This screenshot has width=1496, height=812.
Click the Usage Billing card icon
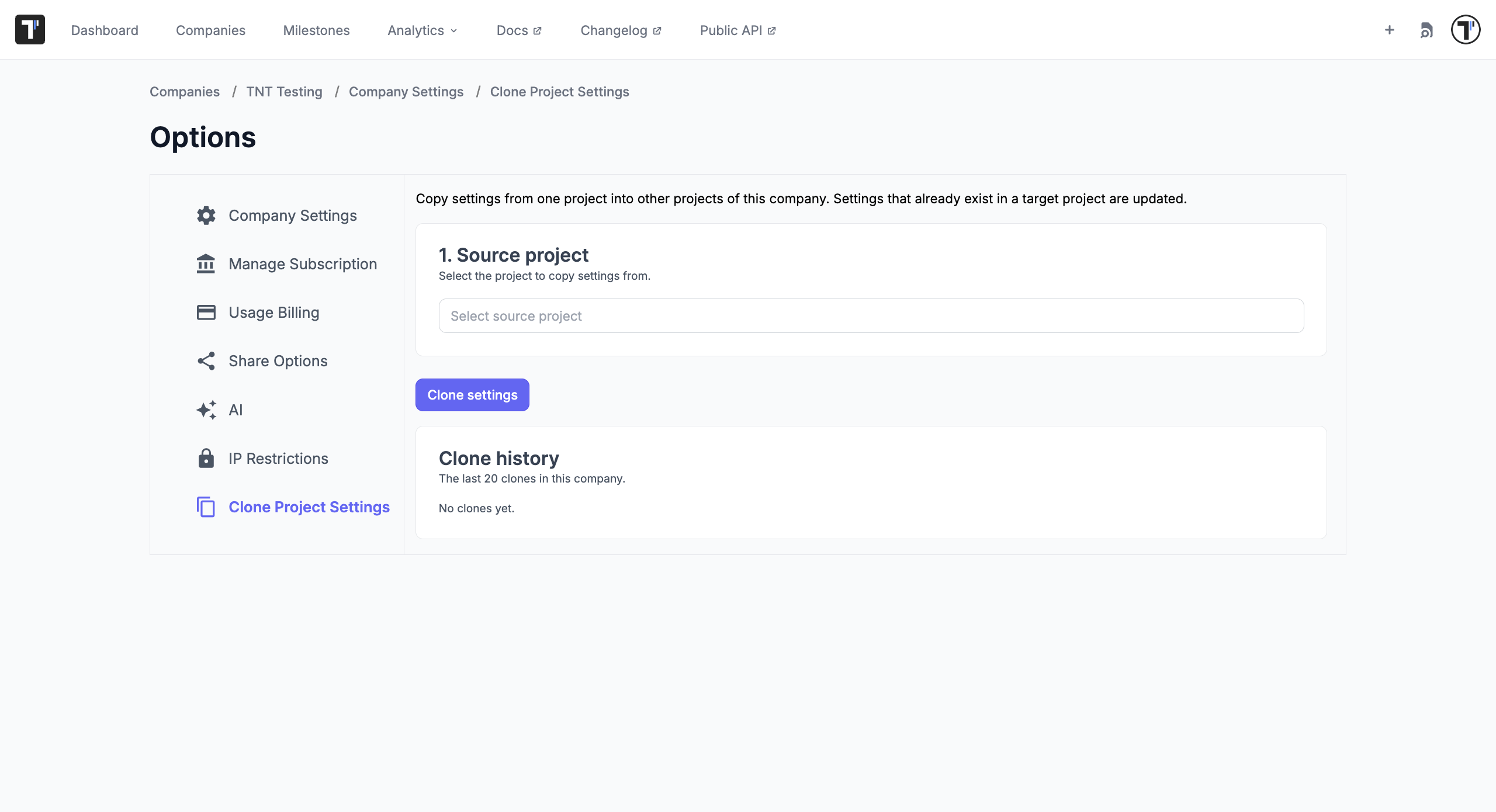(206, 313)
